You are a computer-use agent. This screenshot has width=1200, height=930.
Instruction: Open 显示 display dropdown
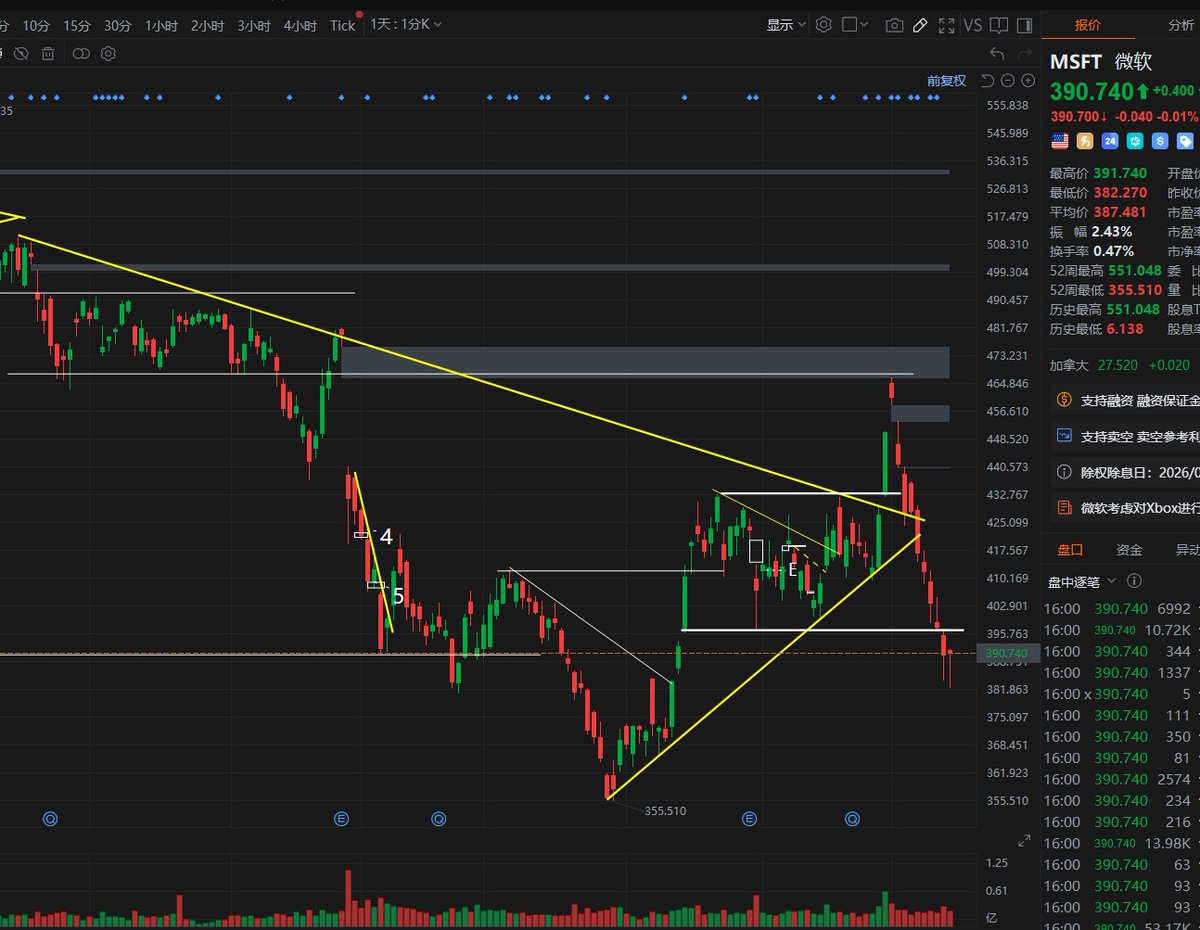click(x=786, y=25)
